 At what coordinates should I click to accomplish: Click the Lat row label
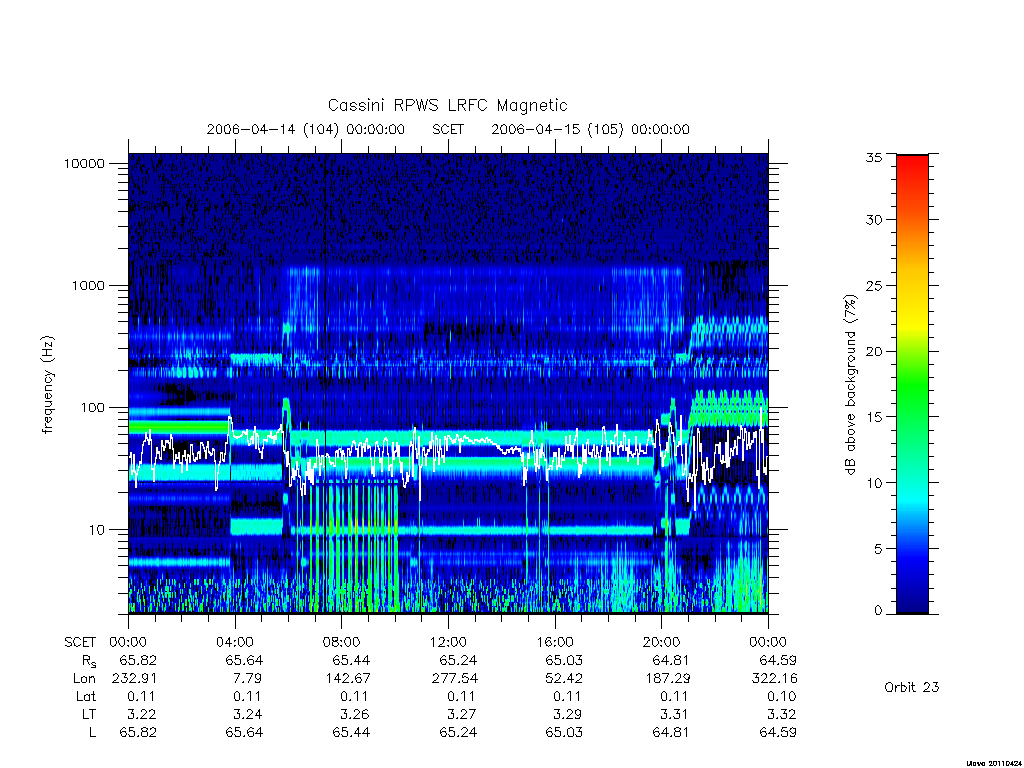coord(86,696)
